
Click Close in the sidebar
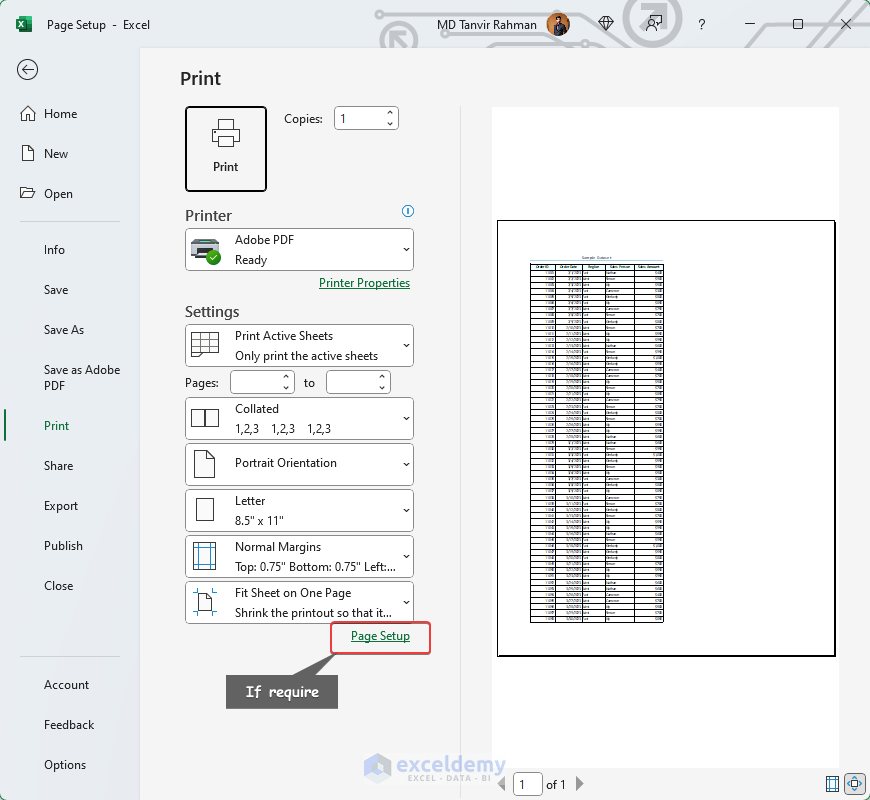coord(58,585)
